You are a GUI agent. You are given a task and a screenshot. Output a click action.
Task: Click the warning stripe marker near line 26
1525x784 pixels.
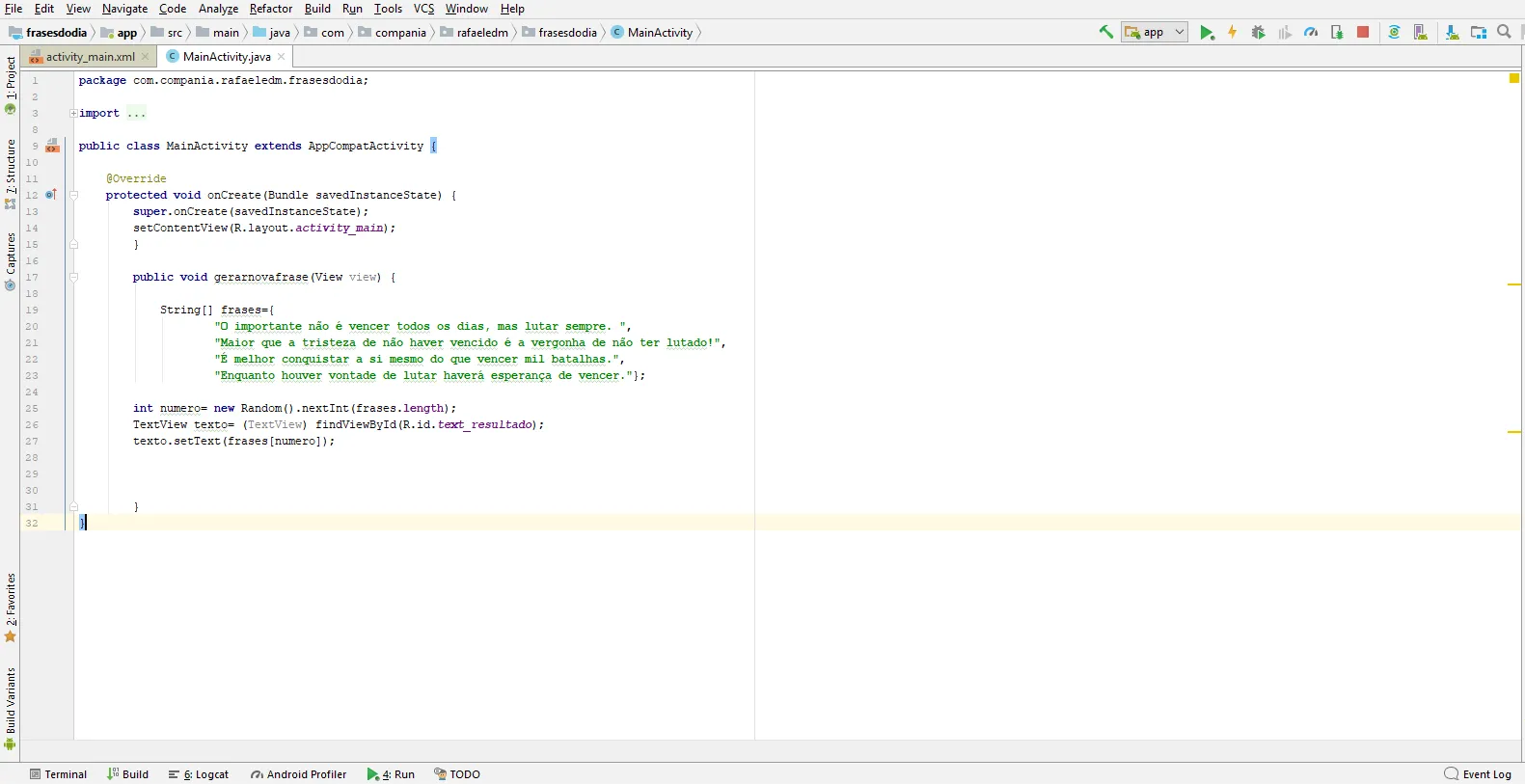[x=1514, y=432]
